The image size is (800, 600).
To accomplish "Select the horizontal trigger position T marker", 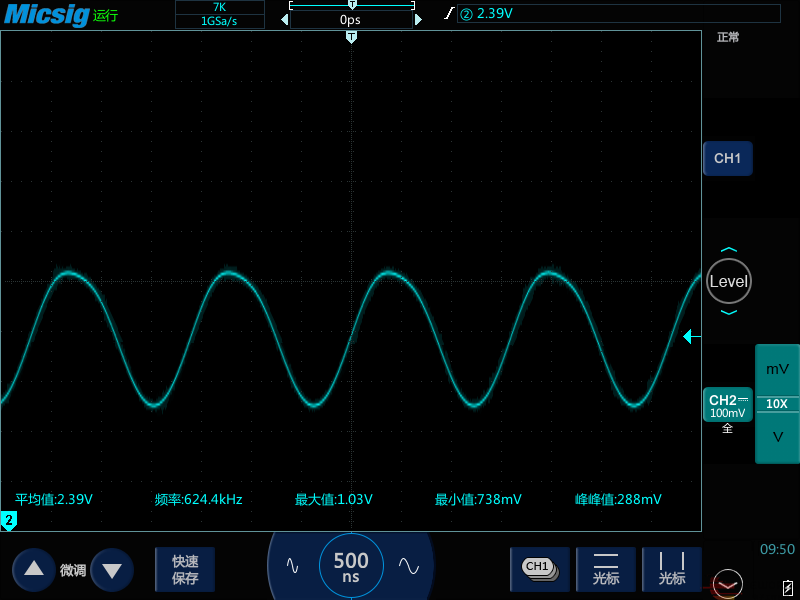I will [351, 37].
